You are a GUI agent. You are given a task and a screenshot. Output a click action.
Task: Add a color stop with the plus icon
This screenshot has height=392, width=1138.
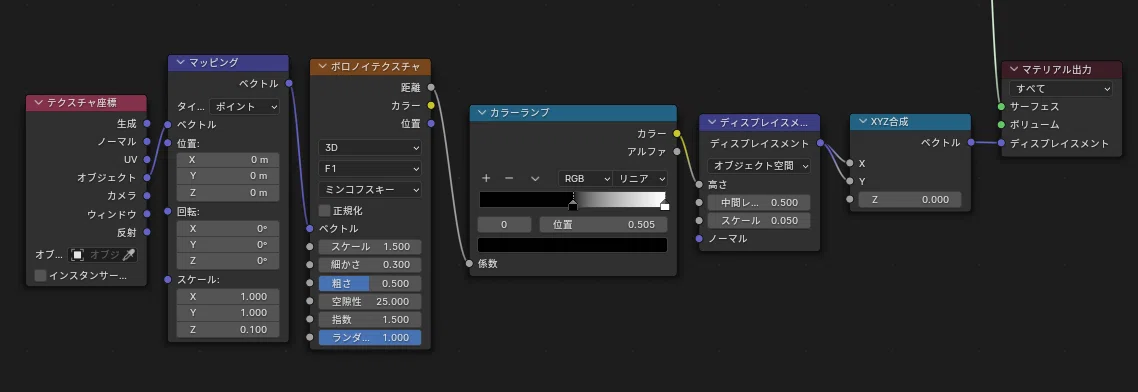pos(486,178)
